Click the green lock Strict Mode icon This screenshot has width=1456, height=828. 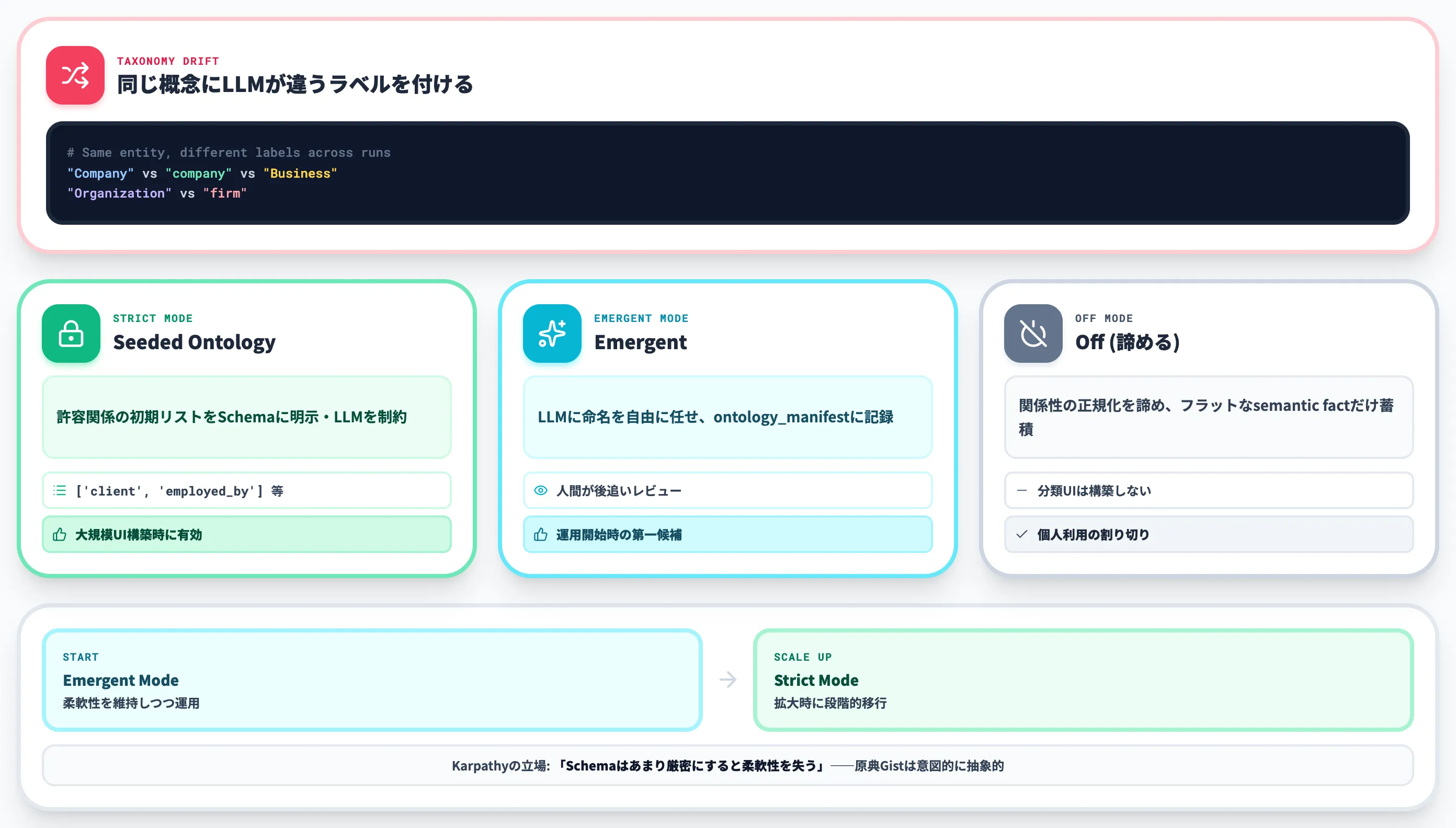(71, 333)
